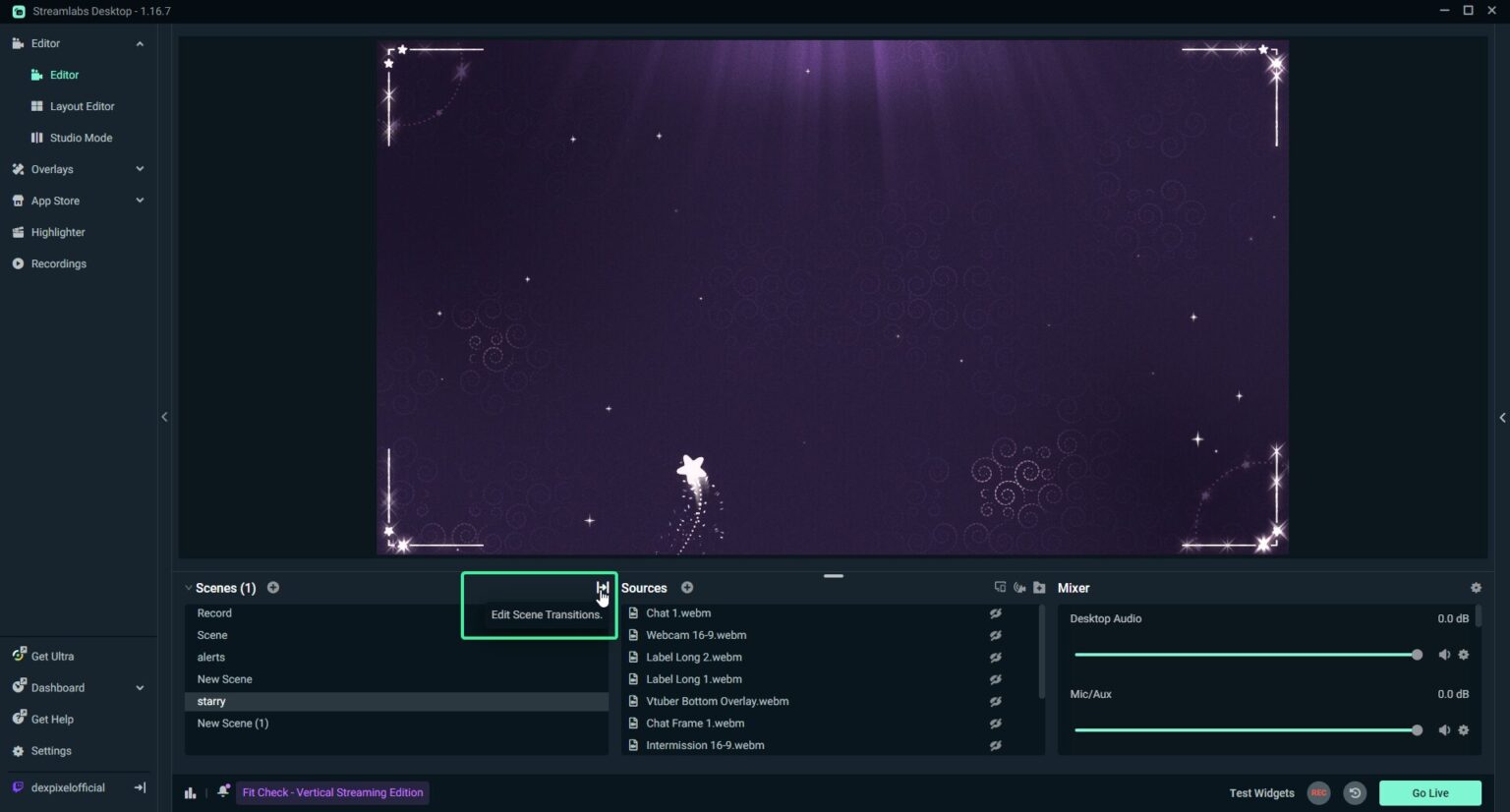1510x812 pixels.
Task: Click the notifications bell icon
Action: click(222, 792)
